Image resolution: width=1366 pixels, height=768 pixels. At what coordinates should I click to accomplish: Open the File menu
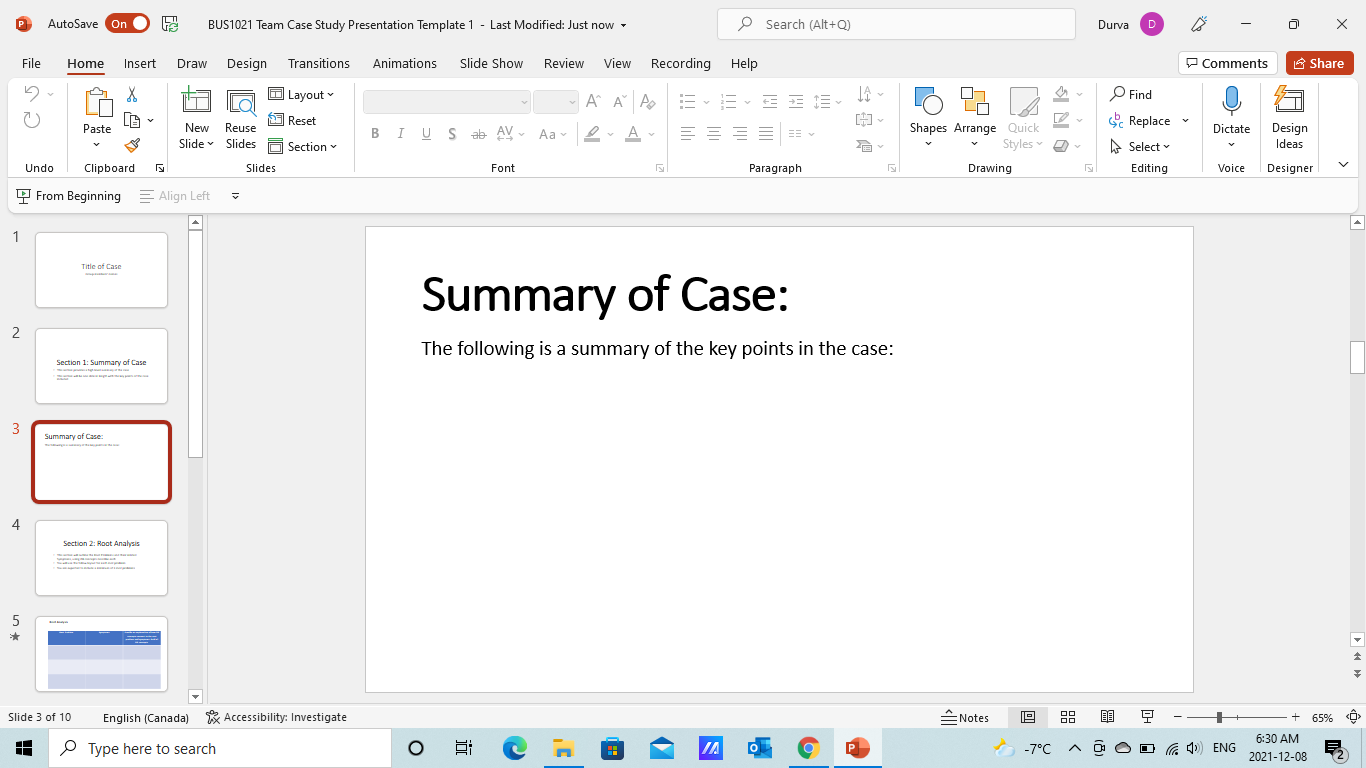click(31, 63)
